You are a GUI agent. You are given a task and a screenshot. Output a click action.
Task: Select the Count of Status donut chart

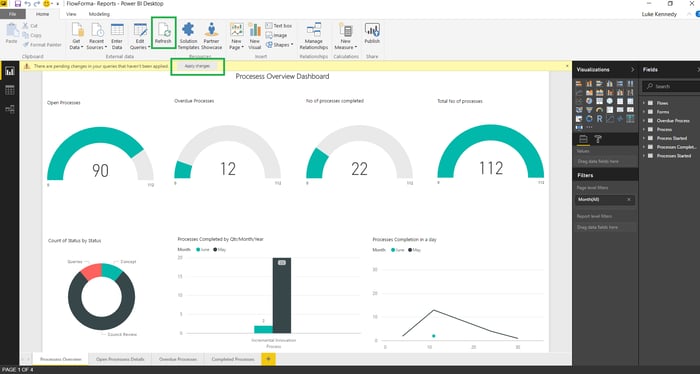[x=101, y=297]
